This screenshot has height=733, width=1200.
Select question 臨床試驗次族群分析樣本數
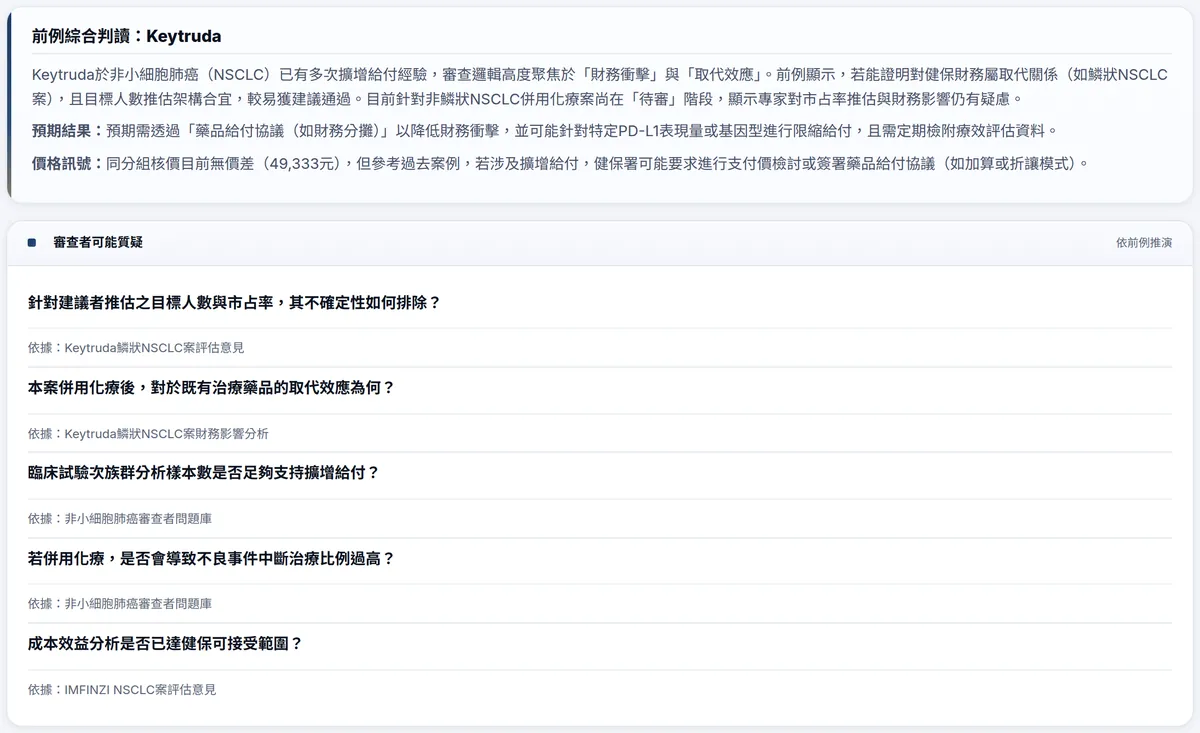tap(203, 472)
